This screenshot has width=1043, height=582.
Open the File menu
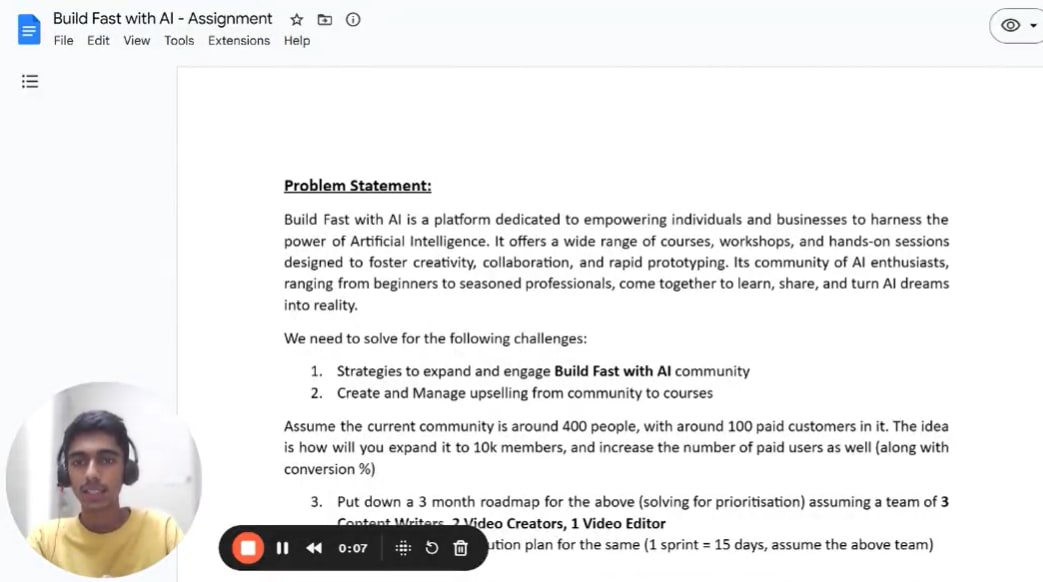tap(63, 41)
